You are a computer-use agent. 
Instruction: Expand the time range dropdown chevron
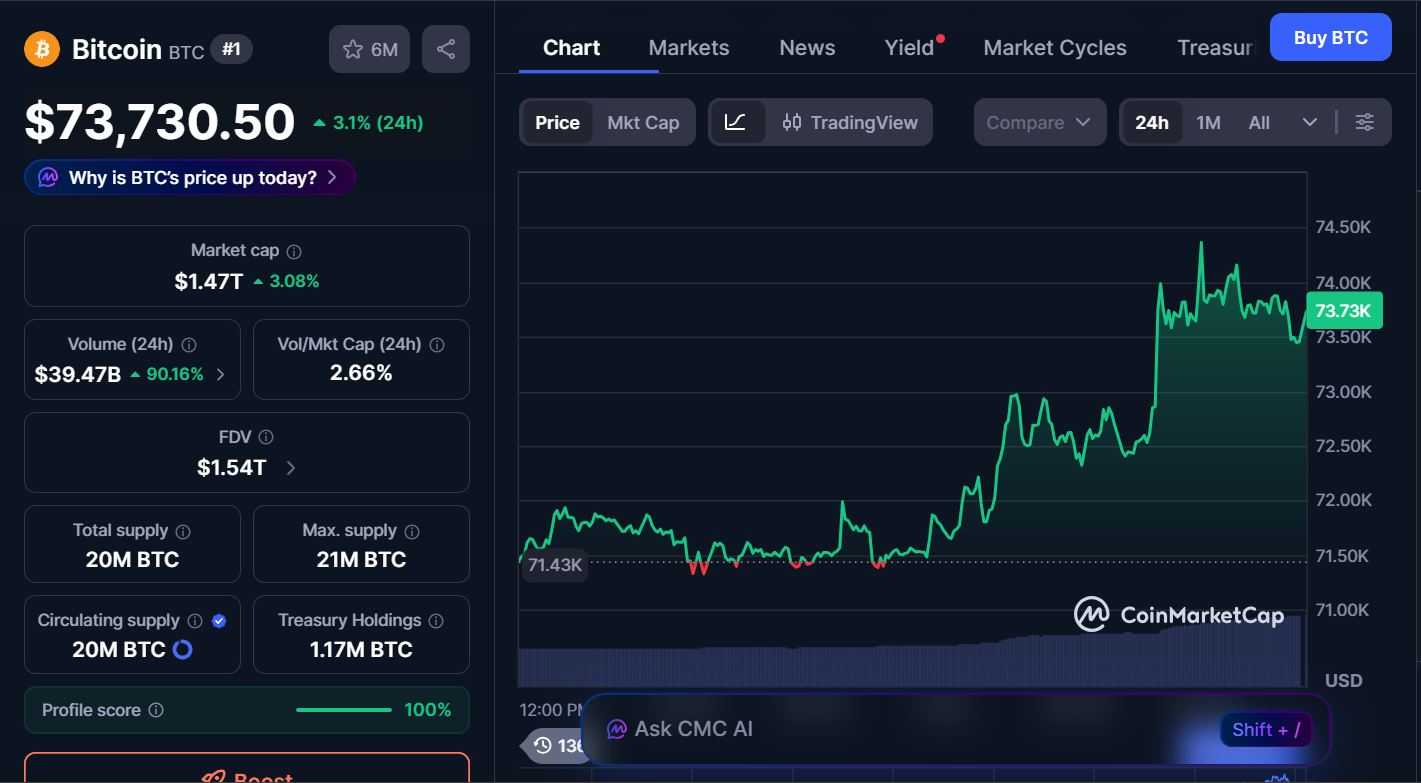pos(1311,122)
